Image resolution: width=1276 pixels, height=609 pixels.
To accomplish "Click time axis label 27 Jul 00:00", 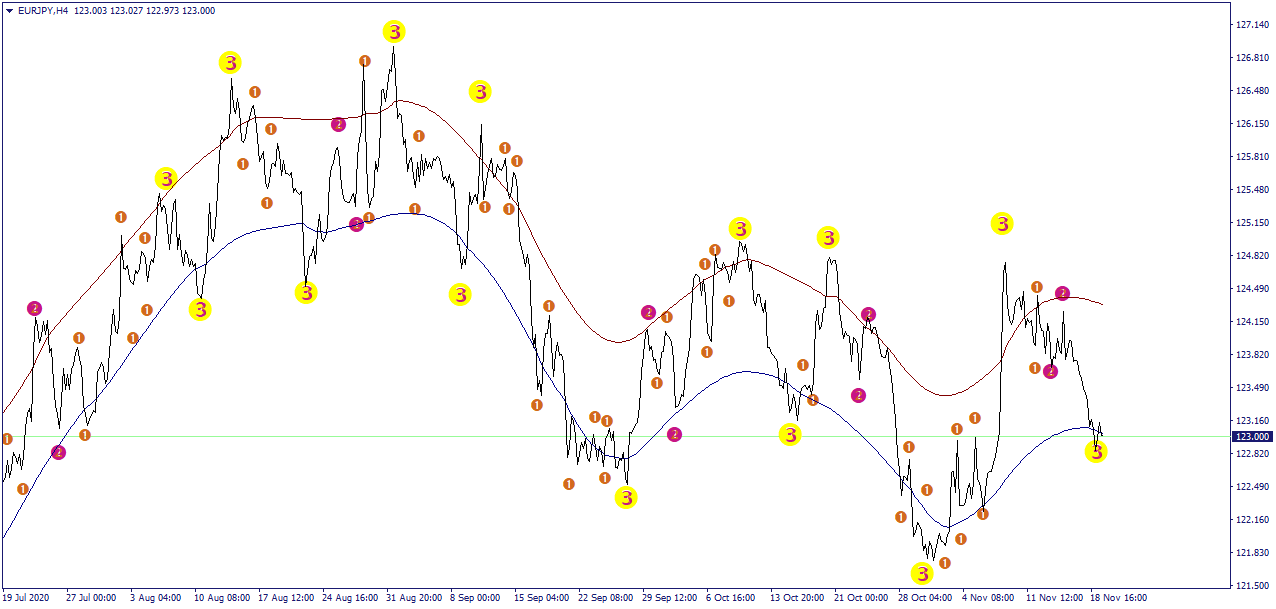I will [x=91, y=598].
